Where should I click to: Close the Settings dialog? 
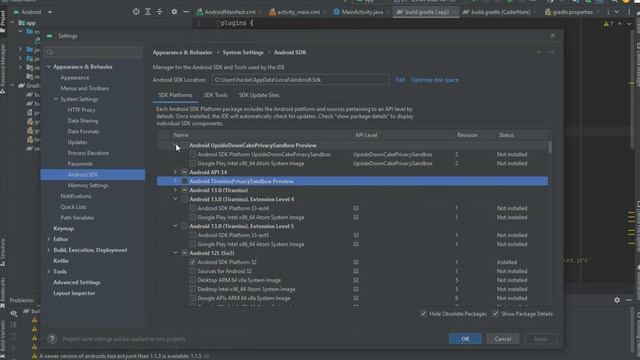pyautogui.click(x=553, y=36)
